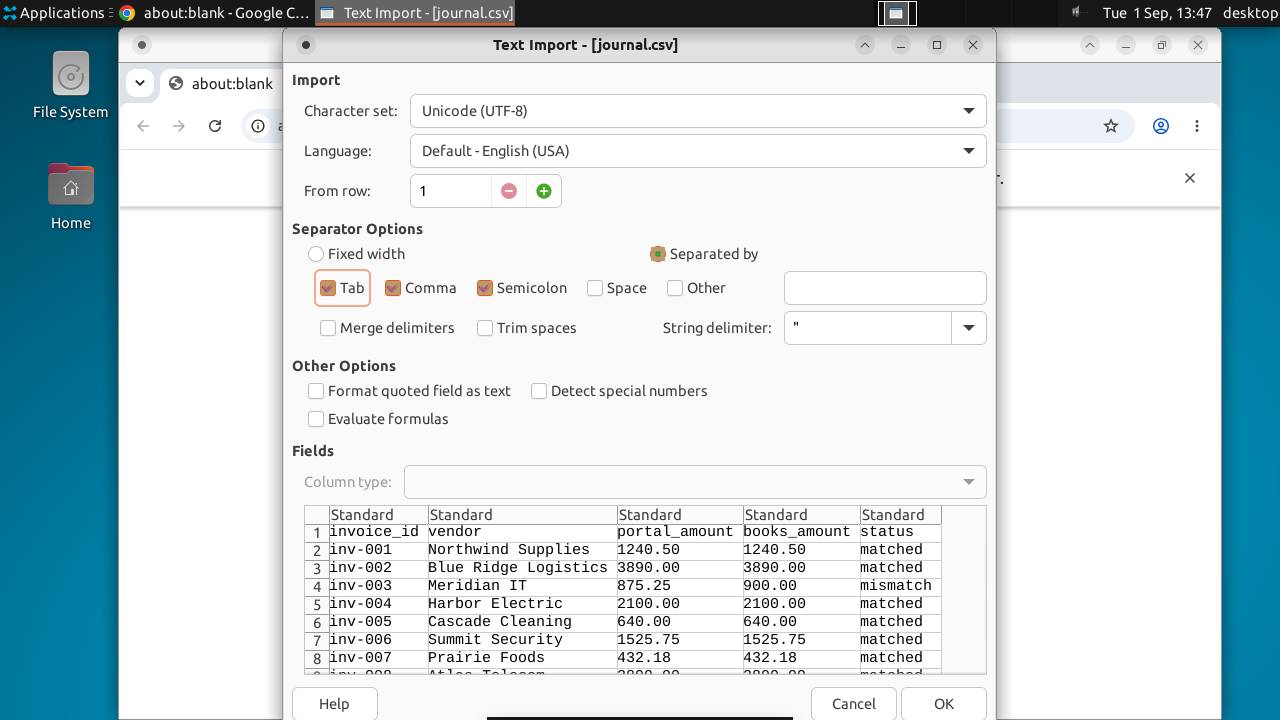Expand the Character set dropdown
1280x720 pixels.
[698, 111]
